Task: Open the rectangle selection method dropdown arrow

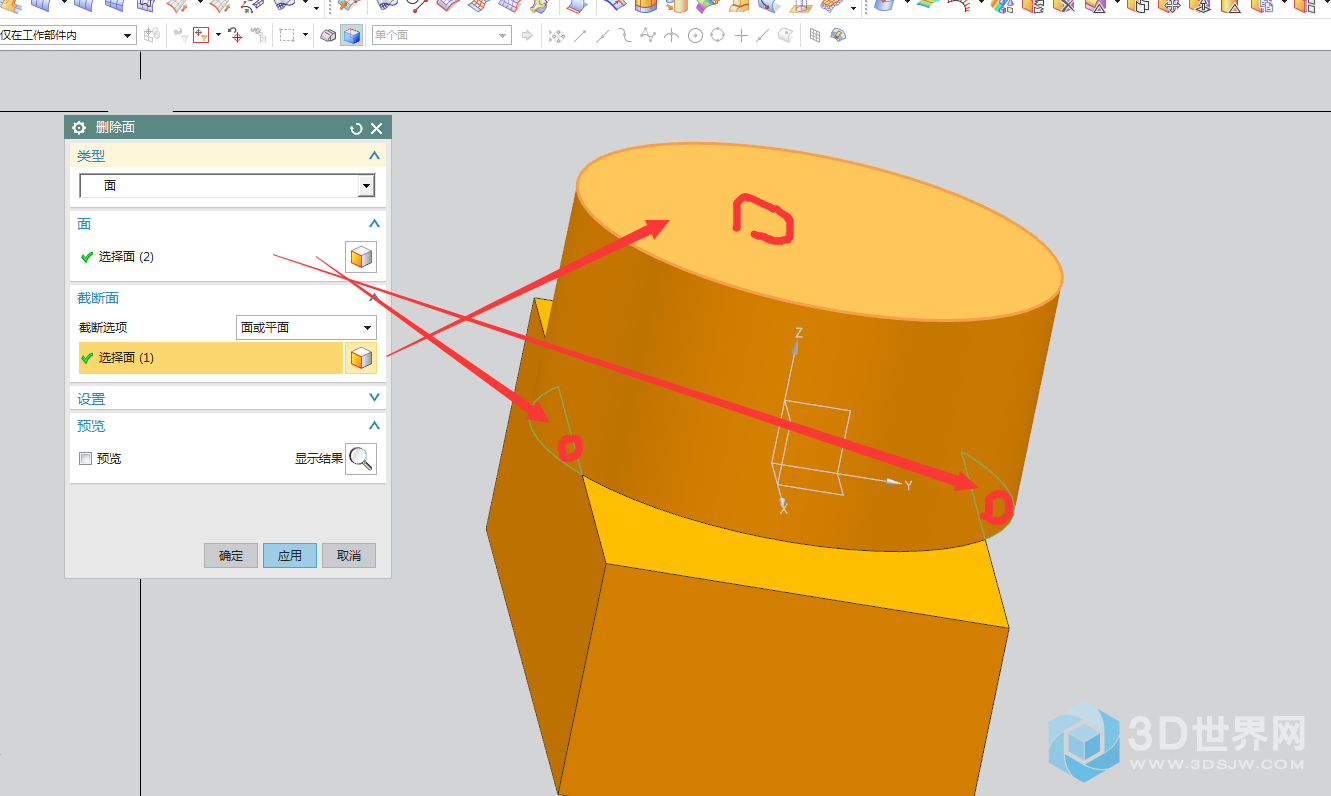Action: pyautogui.click(x=304, y=35)
